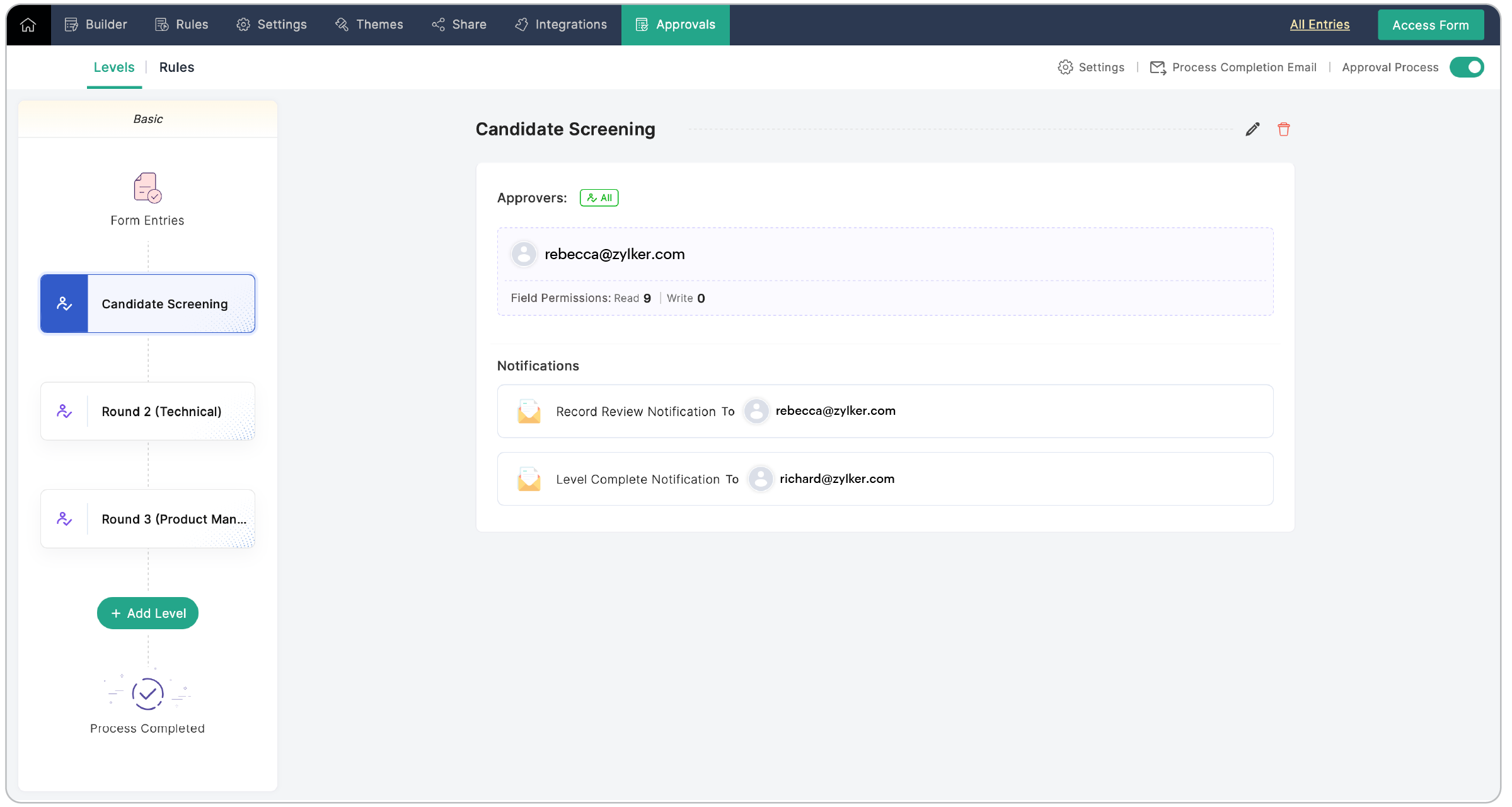Click the Level Complete Notification envelope icon
The width and height of the screenshot is (1512, 807).
tap(529, 479)
